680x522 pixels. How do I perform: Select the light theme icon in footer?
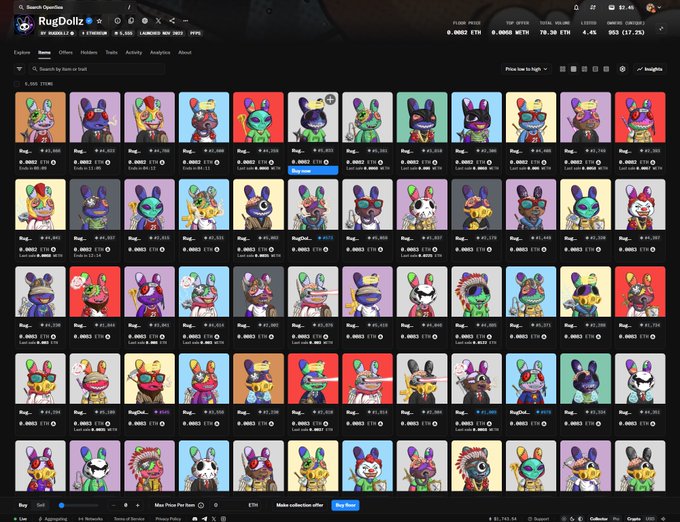pyautogui.click(x=565, y=519)
